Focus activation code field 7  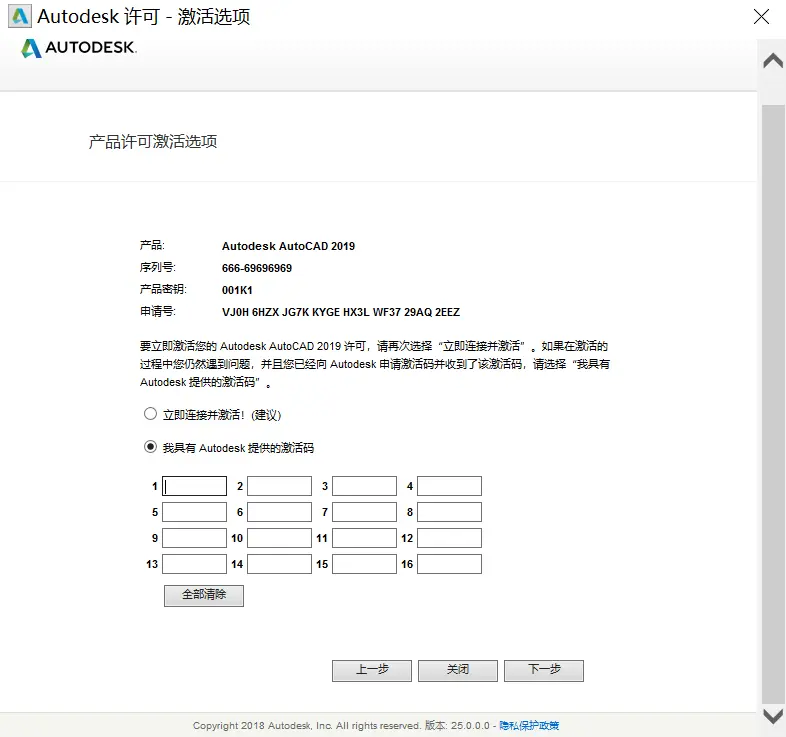point(364,512)
